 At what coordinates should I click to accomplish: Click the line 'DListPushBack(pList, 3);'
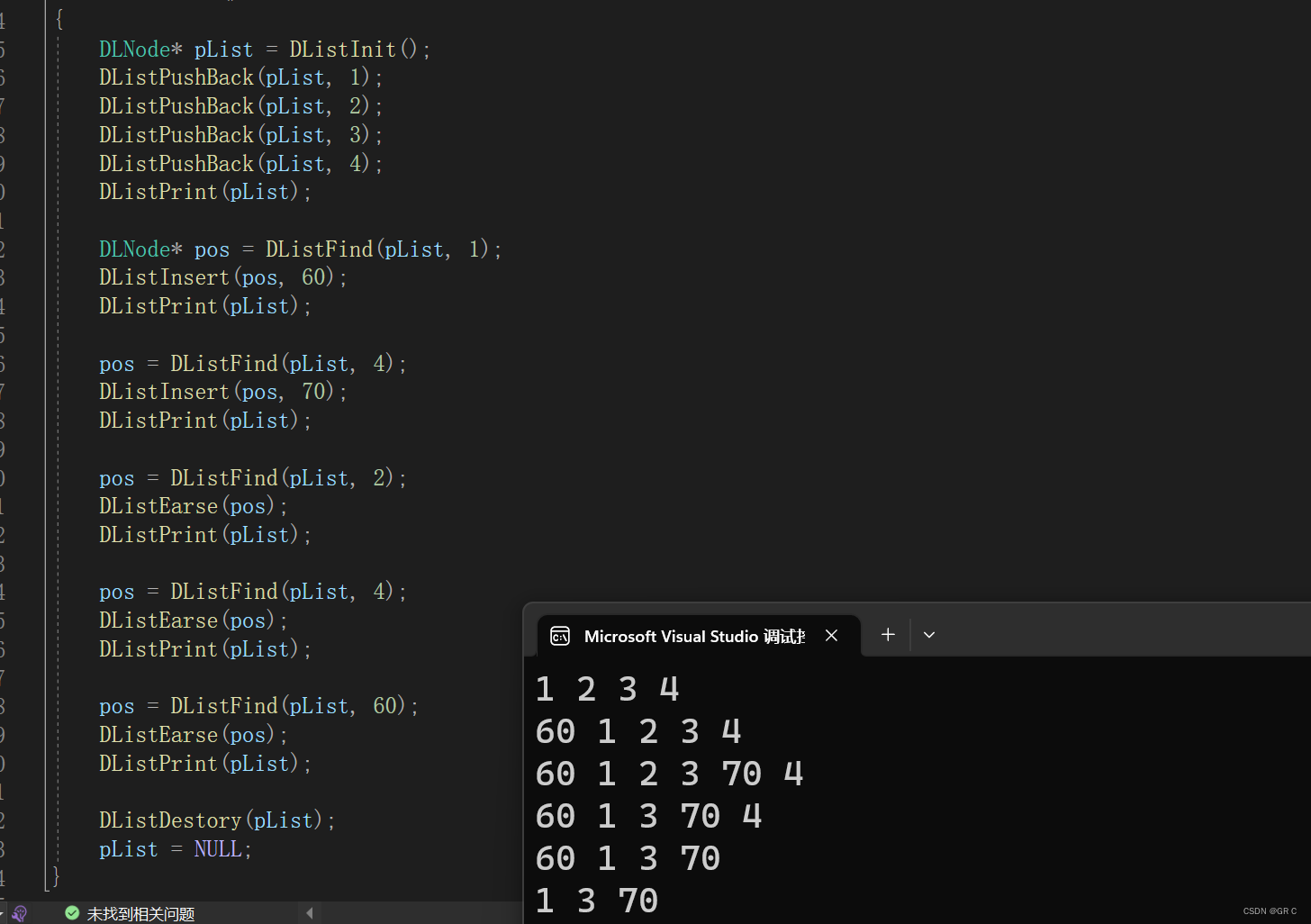(241, 136)
